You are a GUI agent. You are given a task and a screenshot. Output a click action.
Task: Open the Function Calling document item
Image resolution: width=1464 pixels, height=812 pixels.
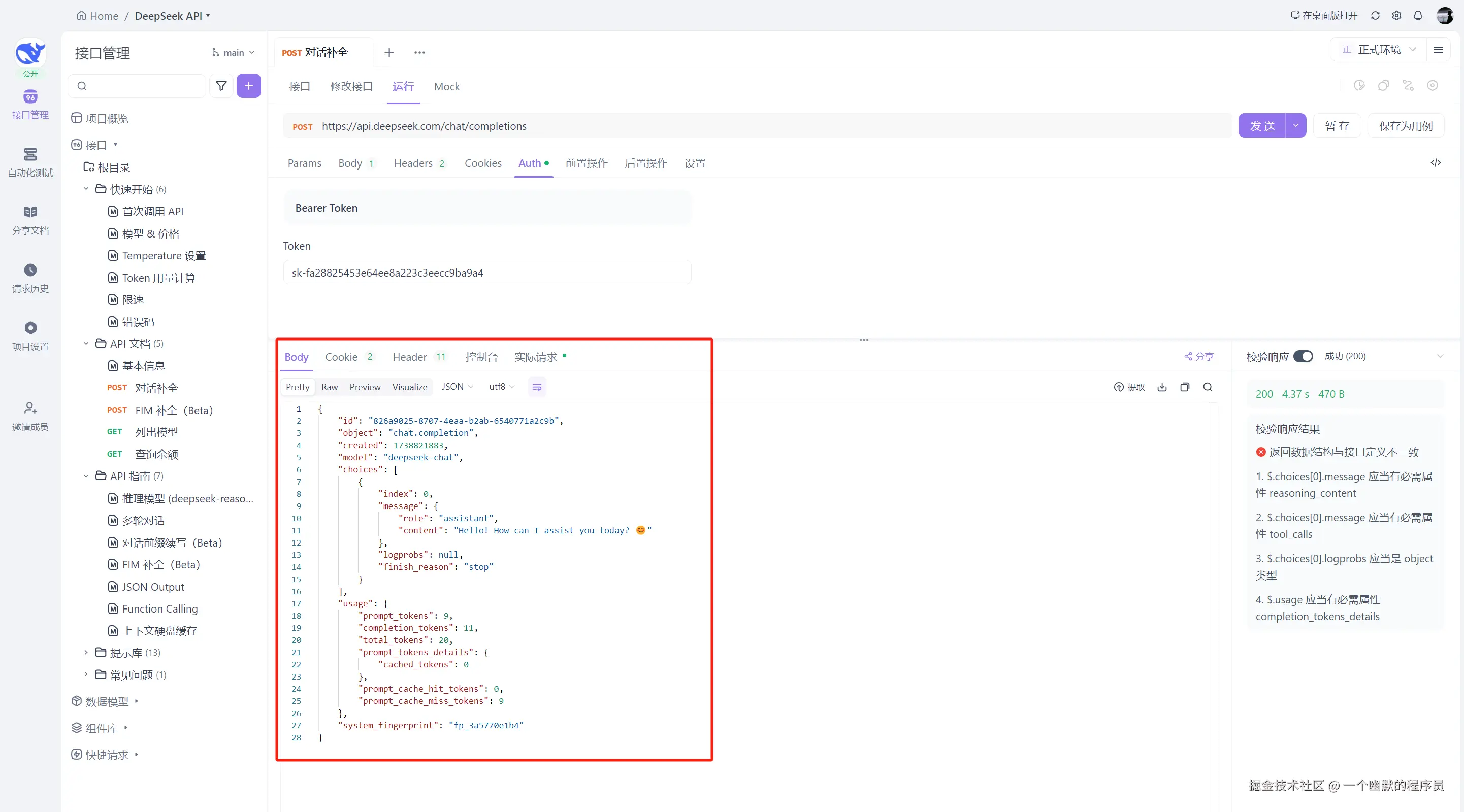pyautogui.click(x=159, y=608)
